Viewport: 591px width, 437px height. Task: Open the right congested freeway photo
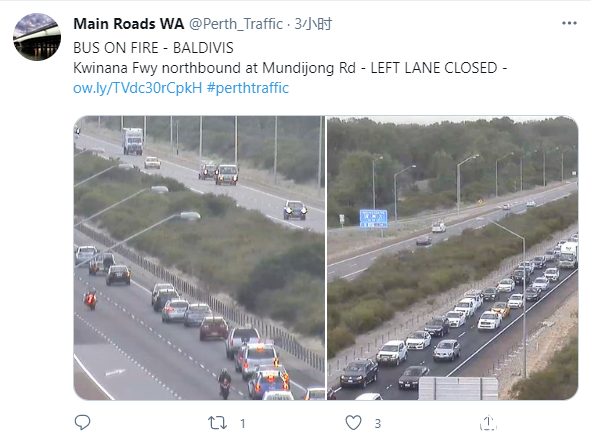tap(452, 258)
